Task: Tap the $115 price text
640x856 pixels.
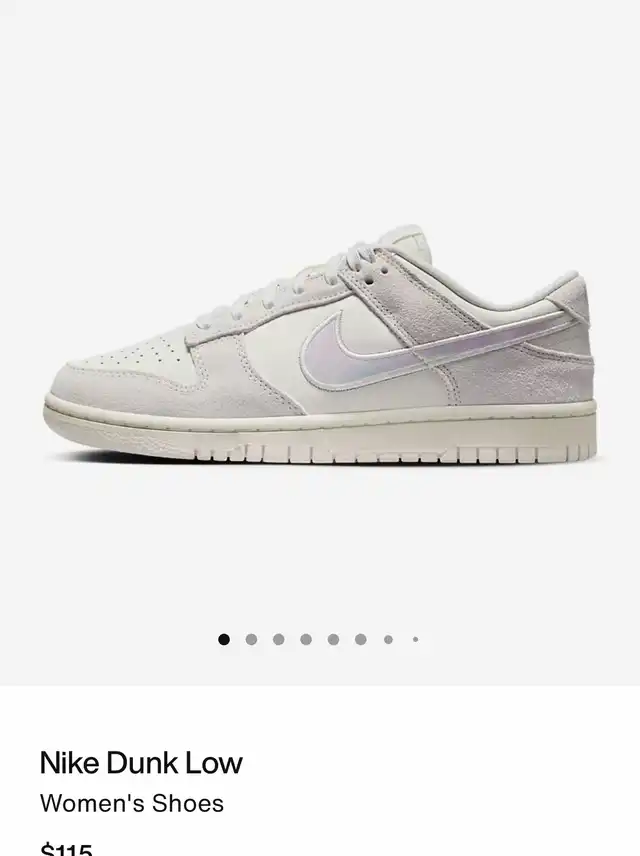Action: (67, 849)
